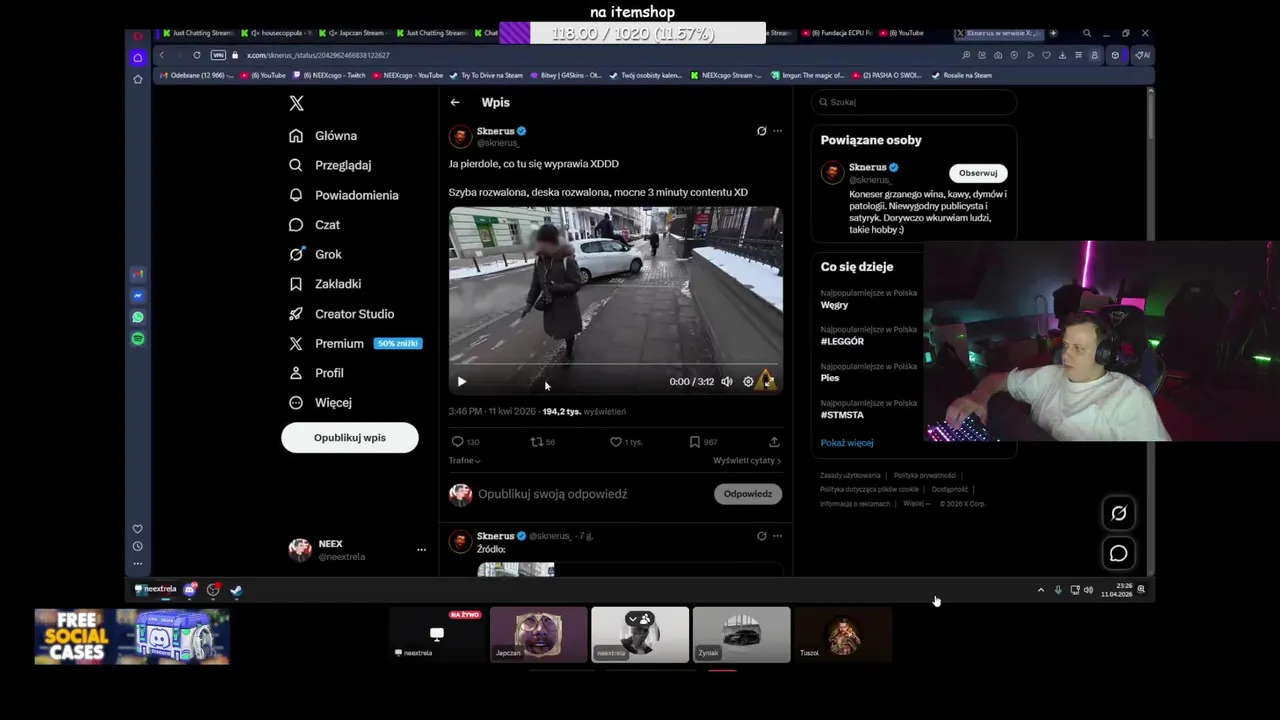Play the video in the post

coord(461,382)
